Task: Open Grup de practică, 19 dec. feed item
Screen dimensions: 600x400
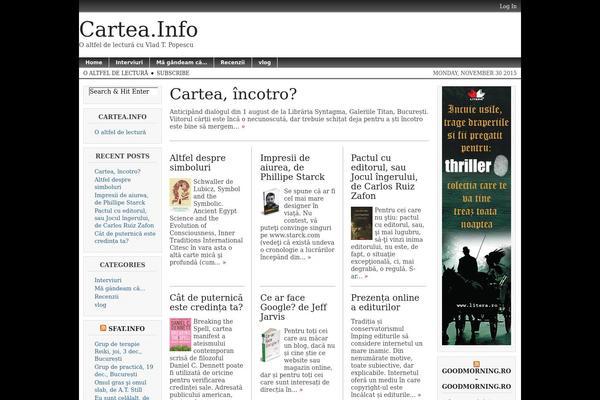Action: 124,371
